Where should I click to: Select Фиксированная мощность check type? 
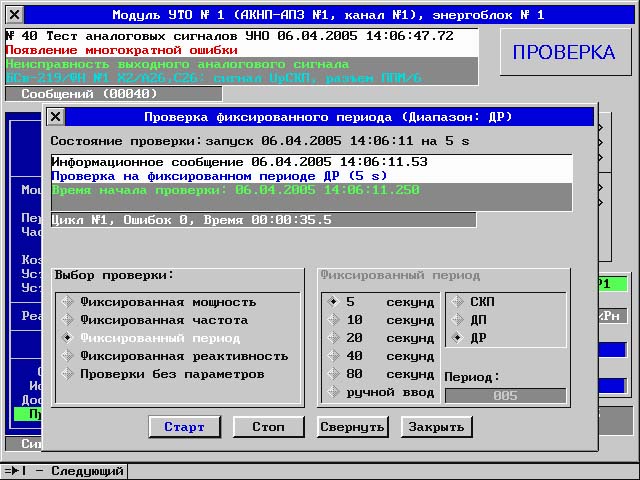[x=68, y=302]
